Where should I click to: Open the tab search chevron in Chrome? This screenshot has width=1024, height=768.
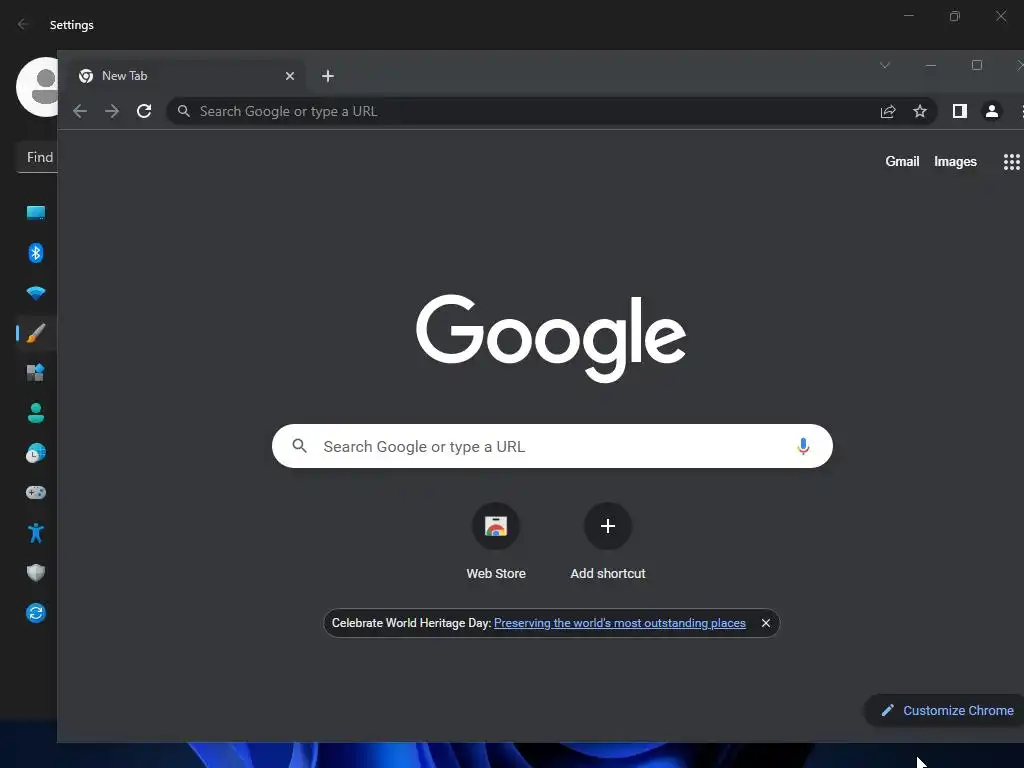(x=885, y=65)
